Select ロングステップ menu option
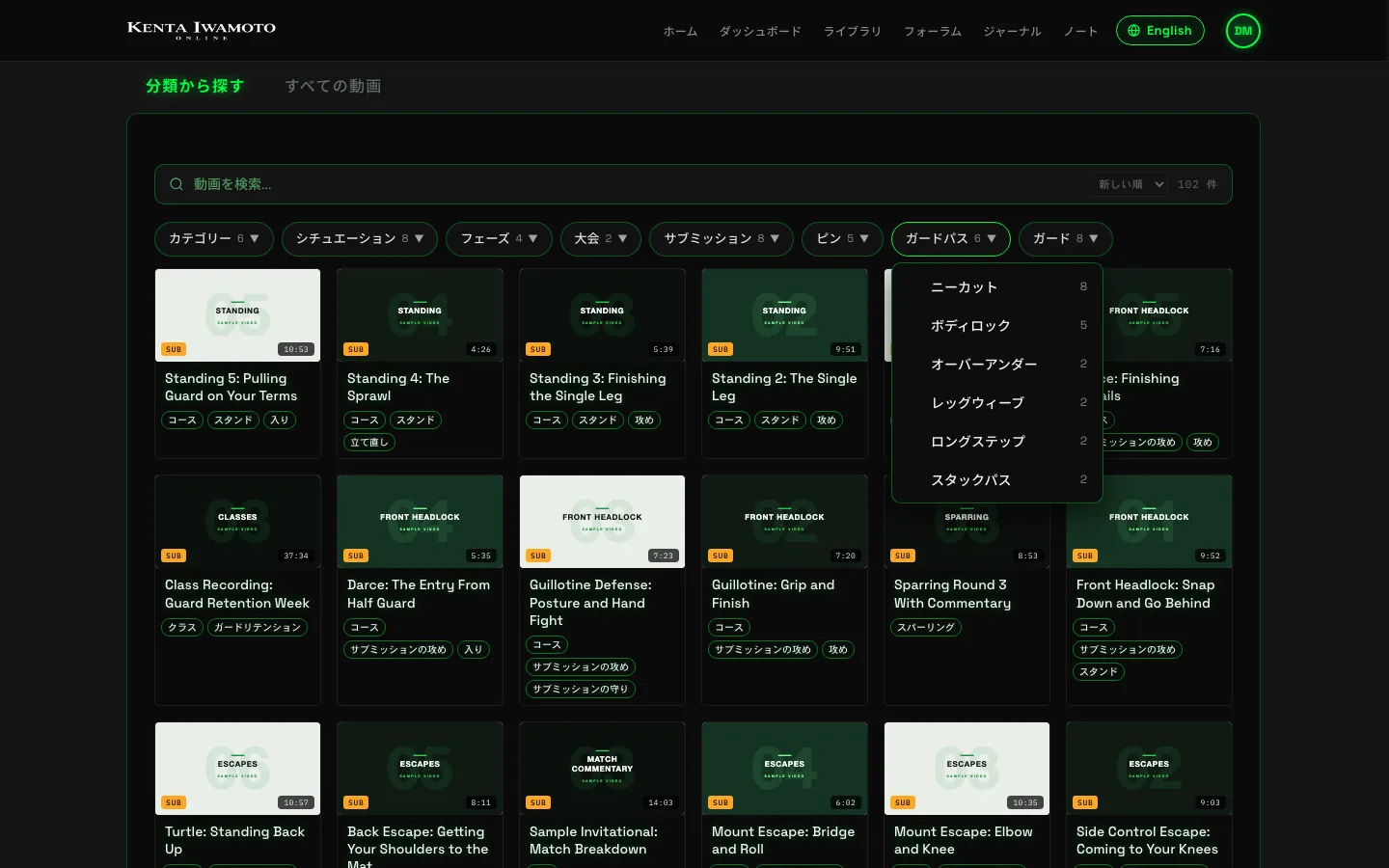The image size is (1389, 868). tap(997, 441)
